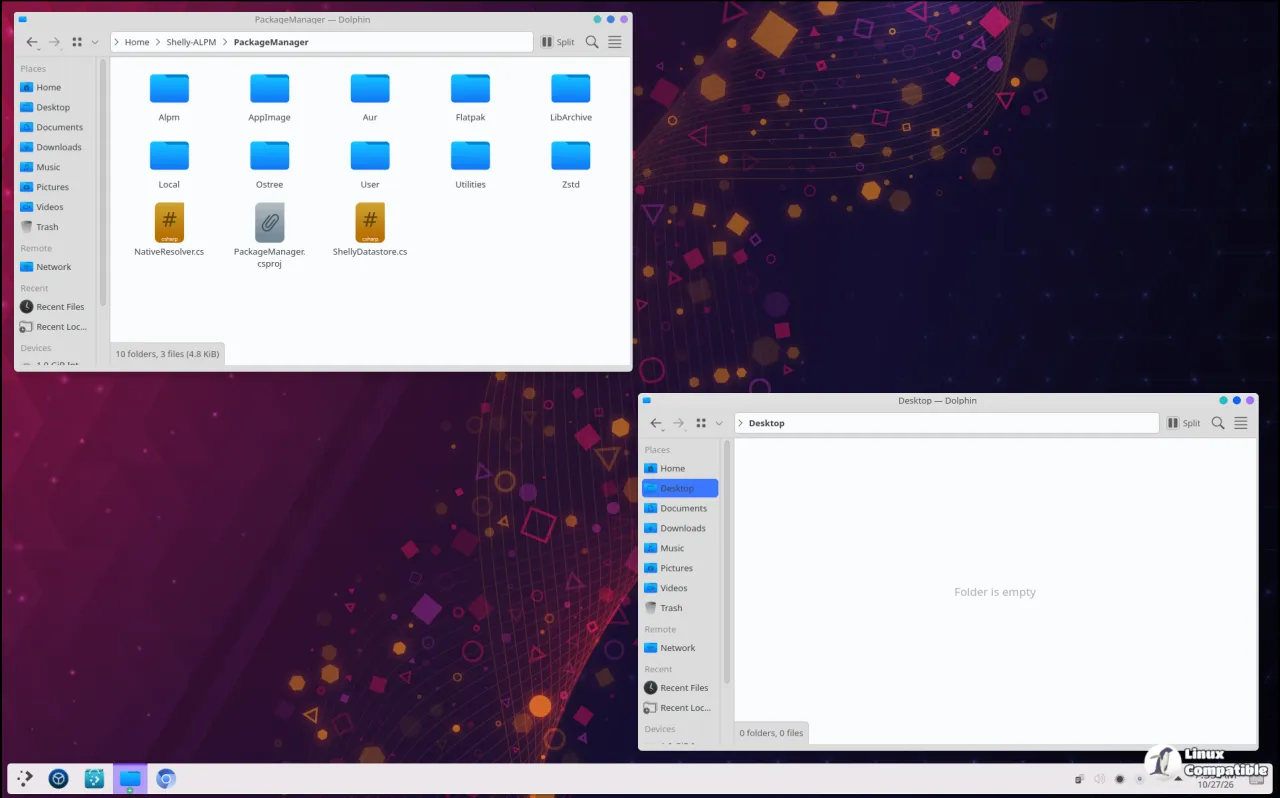This screenshot has height=798, width=1280.
Task: Open the Zstd folder
Action: pyautogui.click(x=571, y=165)
